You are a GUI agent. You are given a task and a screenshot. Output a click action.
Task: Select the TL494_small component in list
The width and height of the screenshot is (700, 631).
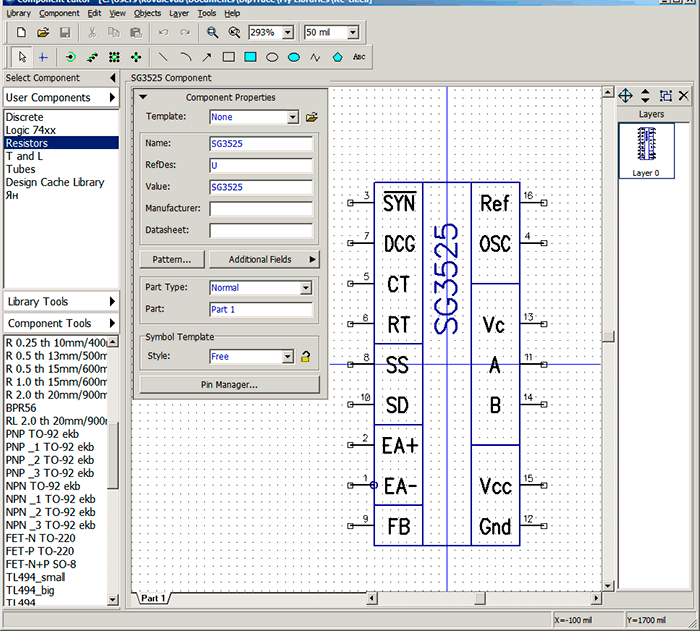click(x=35, y=577)
